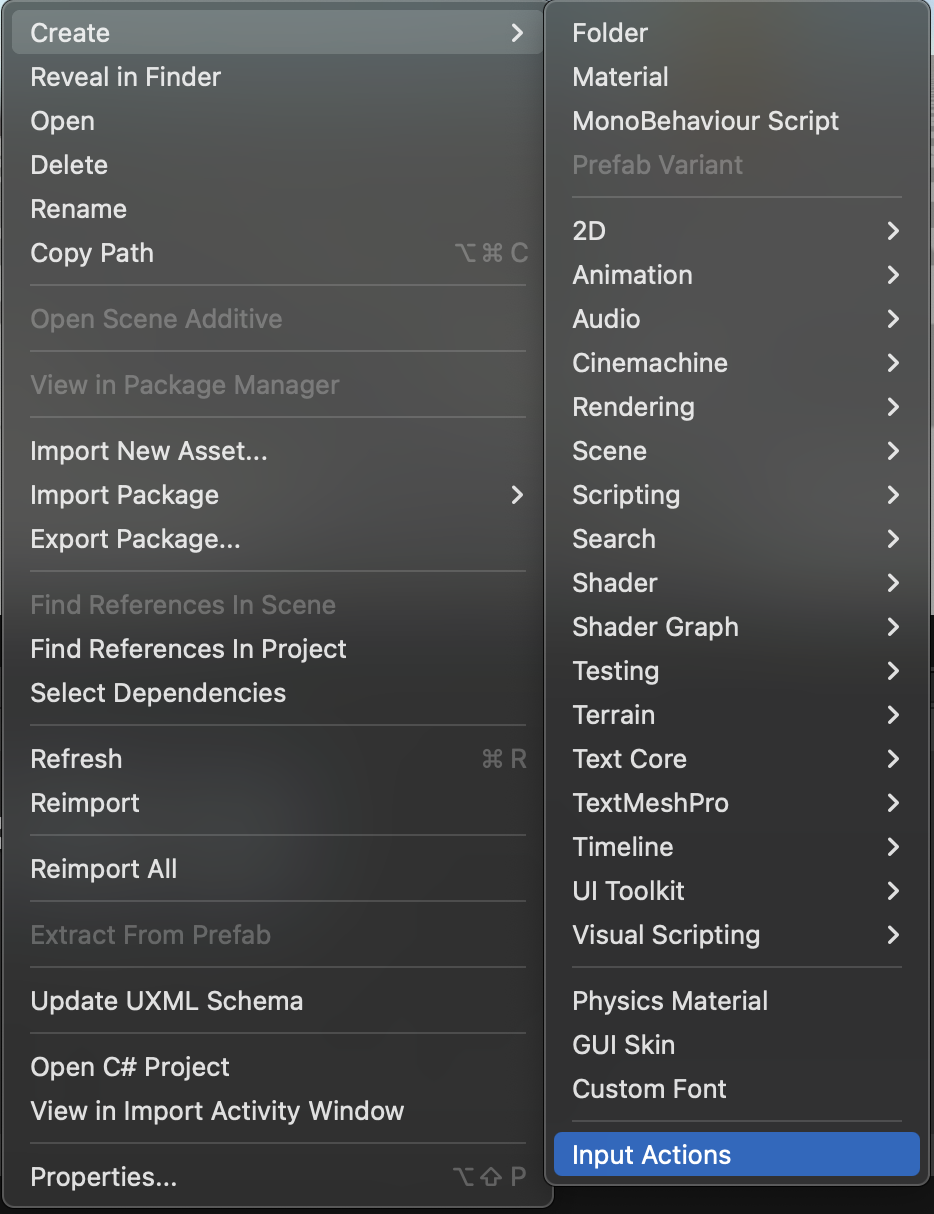934x1214 pixels.
Task: Click Export Package menu entry
Action: click(135, 539)
